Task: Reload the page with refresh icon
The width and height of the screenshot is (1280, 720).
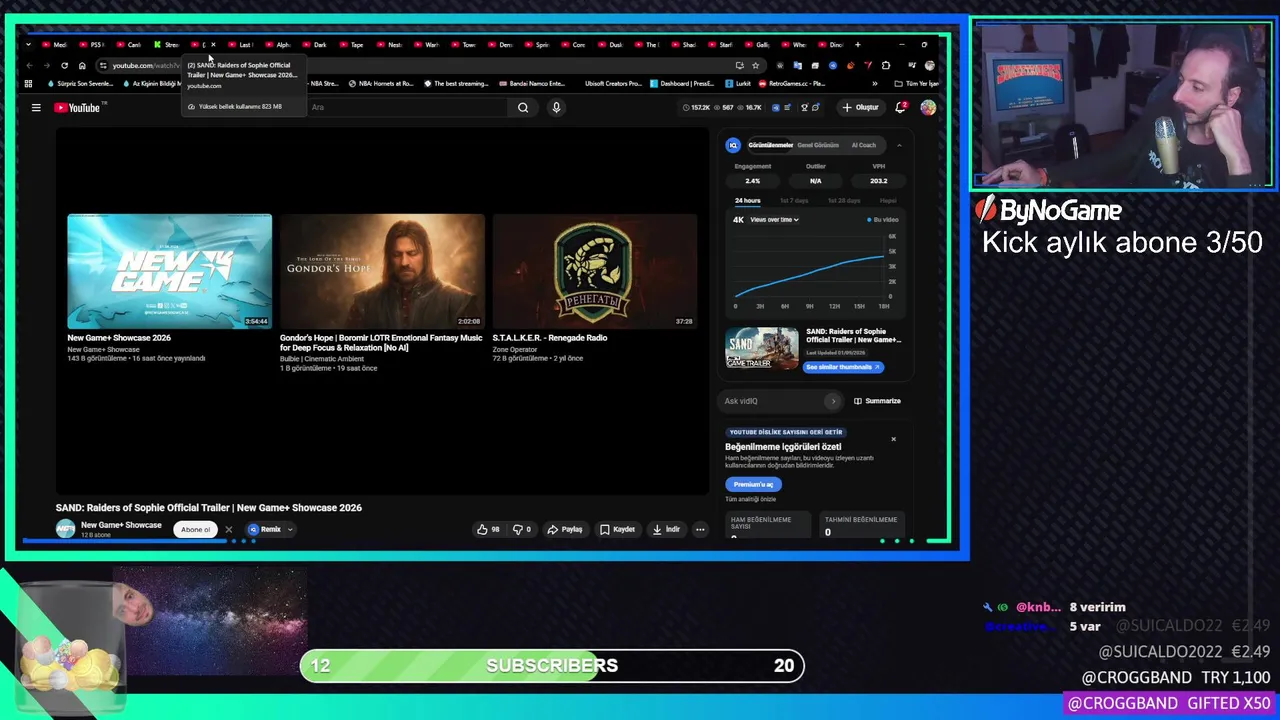Action: click(64, 66)
